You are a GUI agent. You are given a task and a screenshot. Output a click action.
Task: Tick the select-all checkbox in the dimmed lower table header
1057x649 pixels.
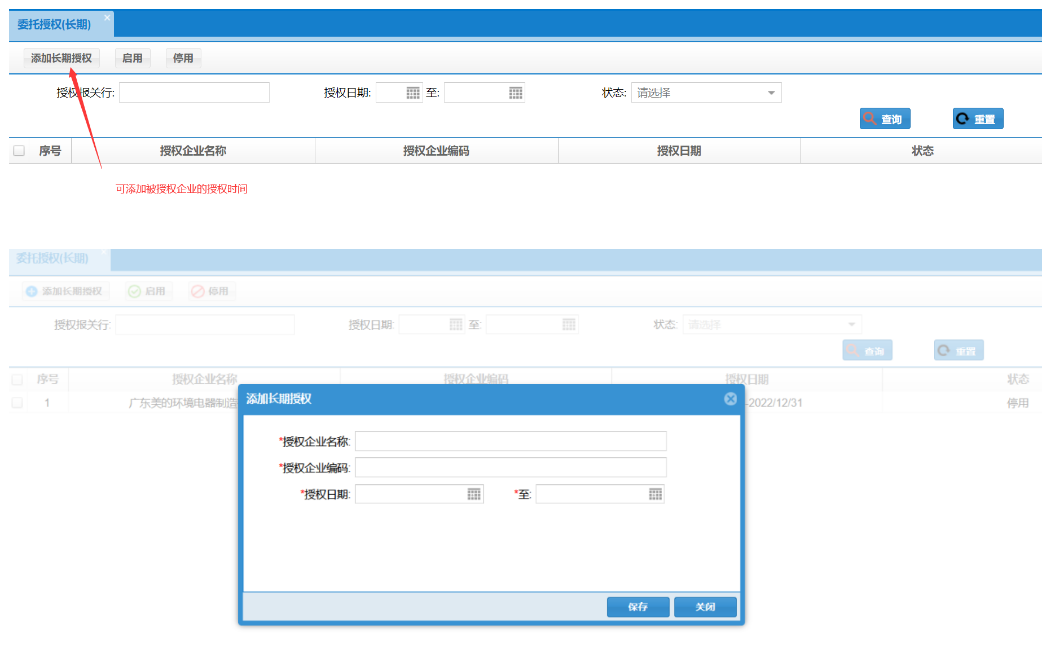click(x=18, y=379)
